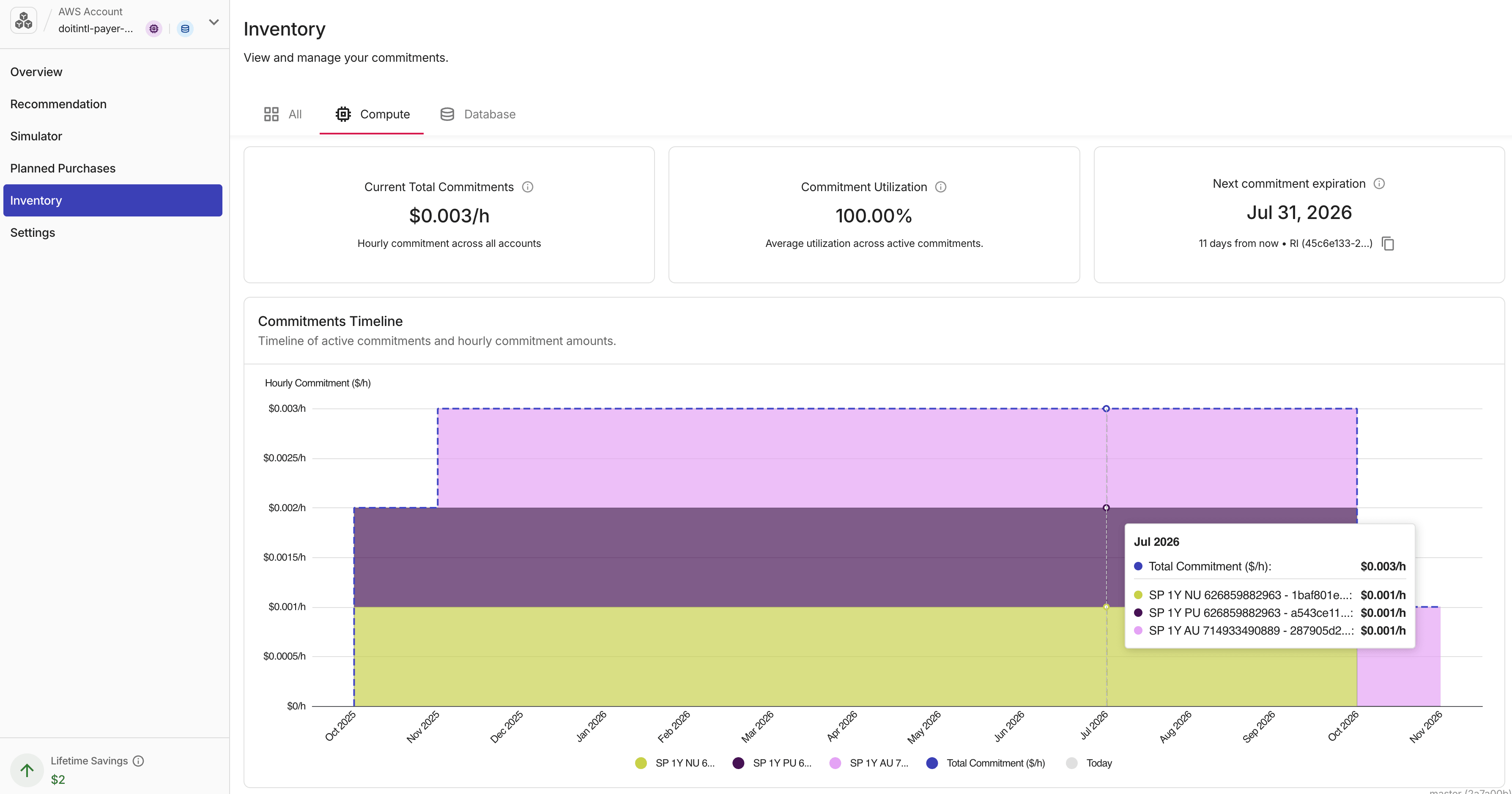Click the Apr 2026 x-axis label
This screenshot has height=794, width=1512.
point(843,726)
